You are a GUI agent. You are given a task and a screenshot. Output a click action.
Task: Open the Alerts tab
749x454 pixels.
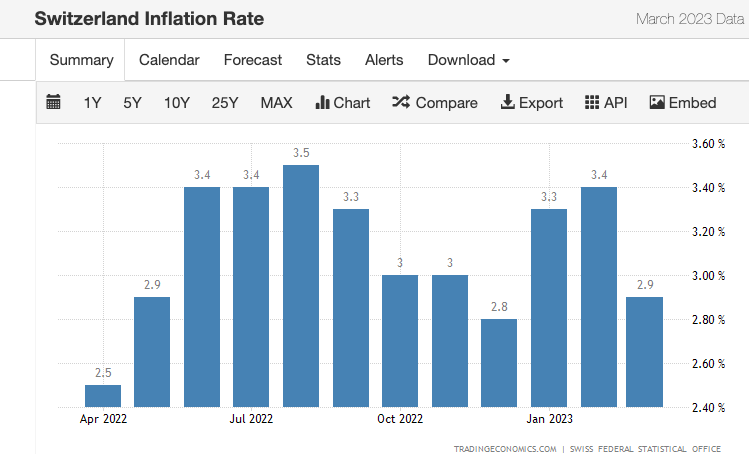point(384,60)
